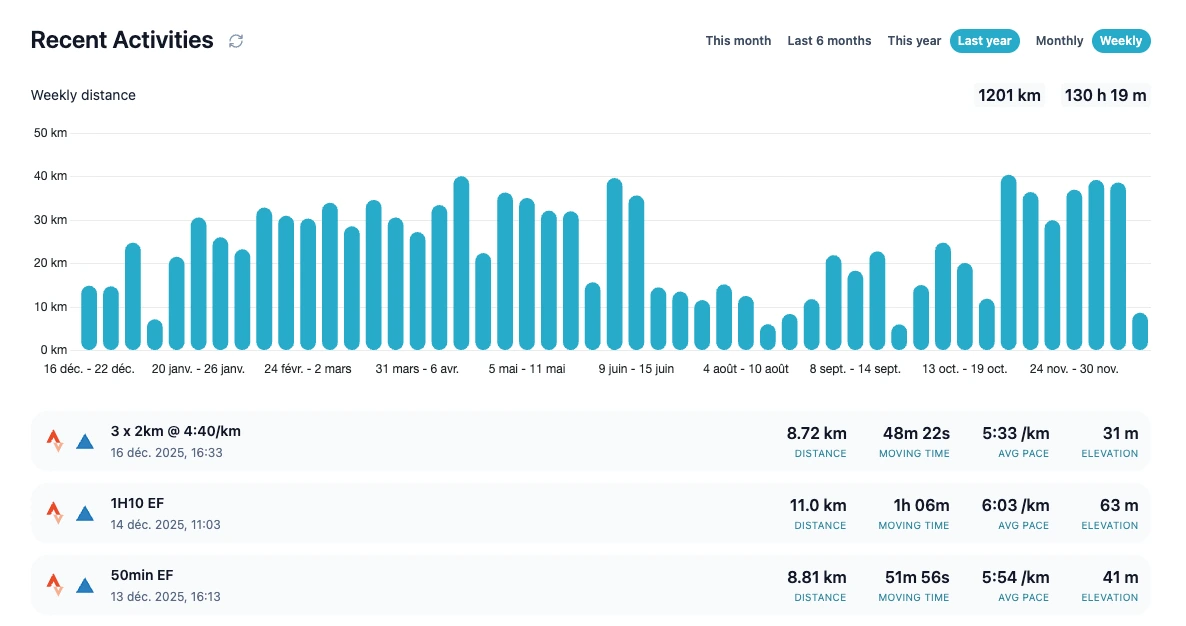The width and height of the screenshot is (1186, 626).
Task: Open the 3 x 2km @ 4:40/km activity
Action: [x=175, y=431]
